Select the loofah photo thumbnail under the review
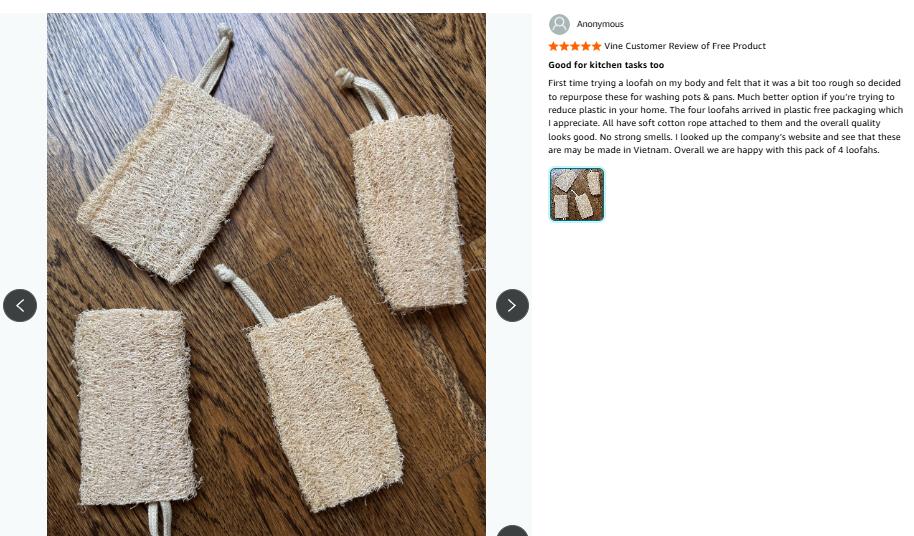The height and width of the screenshot is (536, 914). (x=577, y=194)
